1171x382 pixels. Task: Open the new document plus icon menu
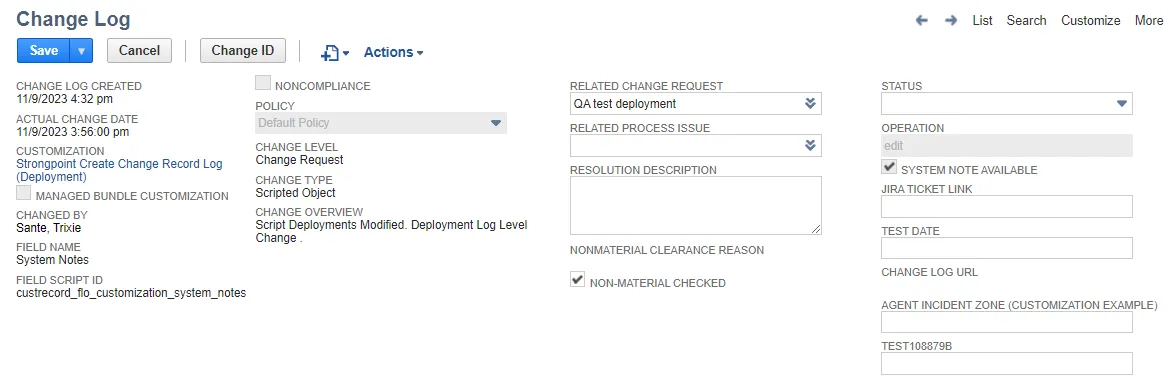coord(335,52)
